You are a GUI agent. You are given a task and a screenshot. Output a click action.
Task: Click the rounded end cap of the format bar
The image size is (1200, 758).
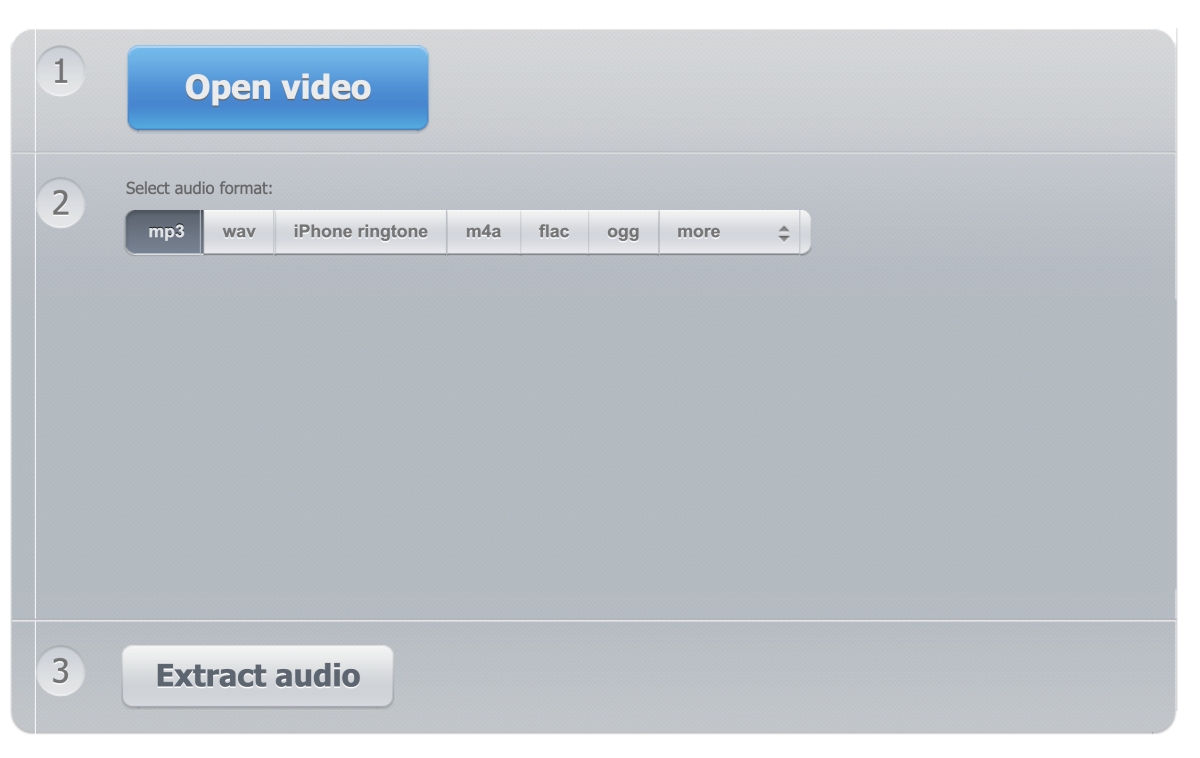(805, 232)
